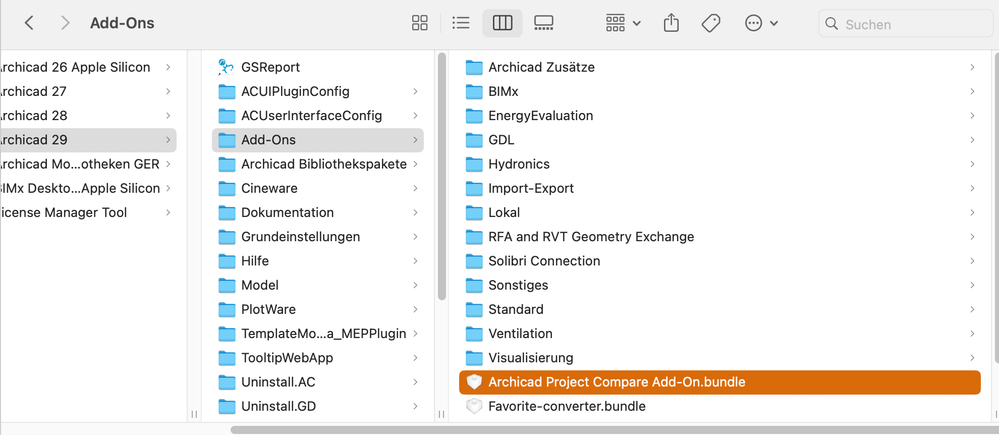Open the group-by options dropdown
Screen dimensions: 999x435
[623, 23]
